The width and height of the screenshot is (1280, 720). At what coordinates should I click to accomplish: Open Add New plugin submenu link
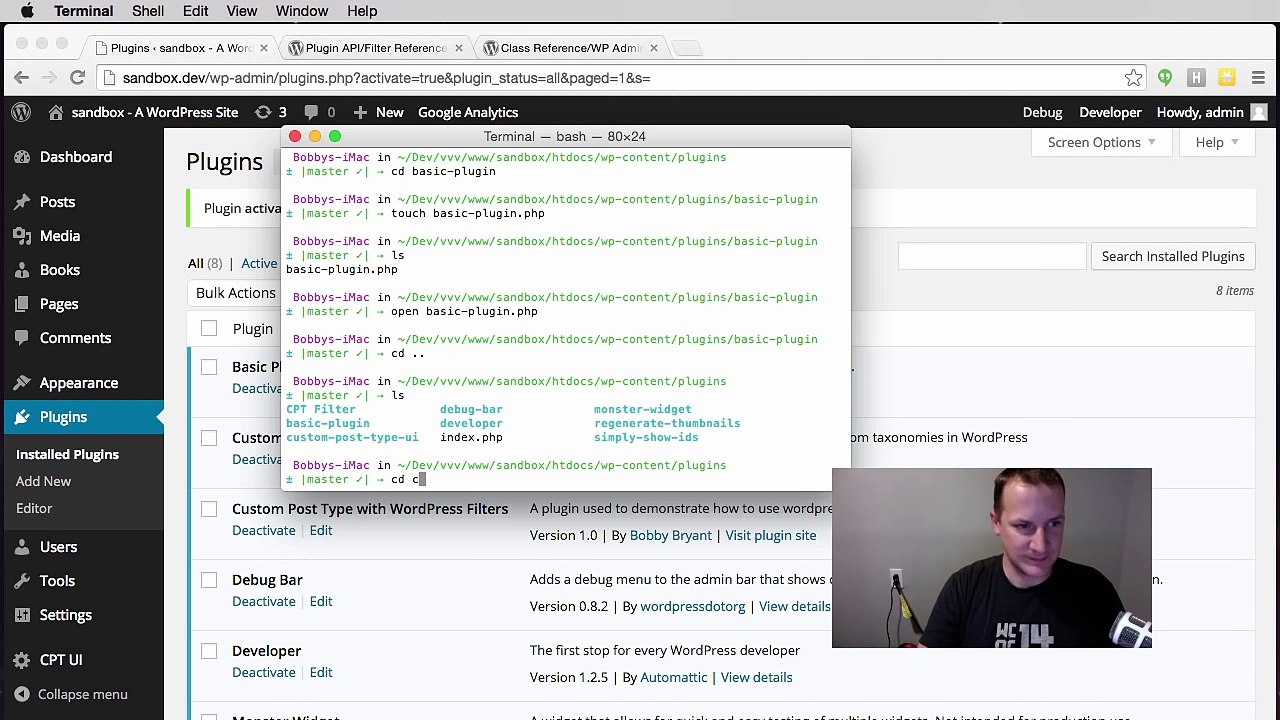(x=43, y=481)
